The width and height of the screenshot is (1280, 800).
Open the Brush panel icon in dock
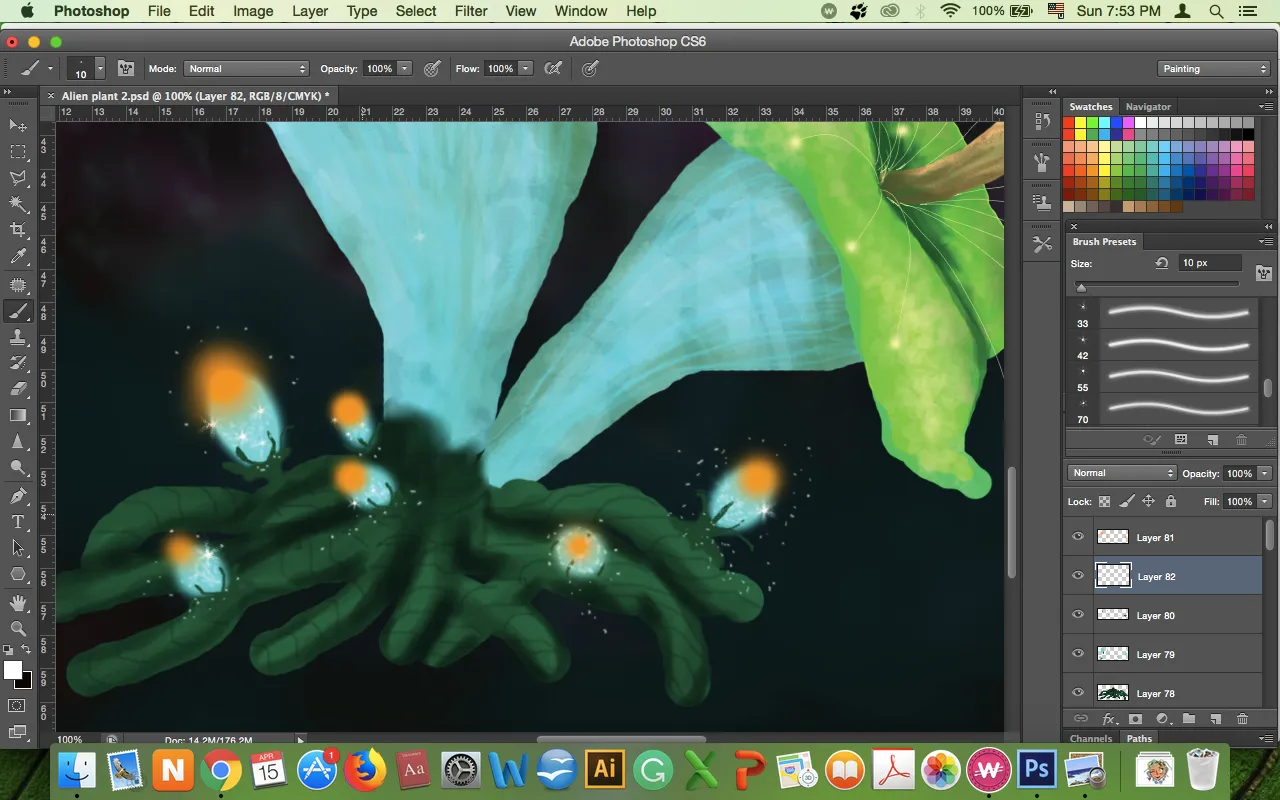1042,162
